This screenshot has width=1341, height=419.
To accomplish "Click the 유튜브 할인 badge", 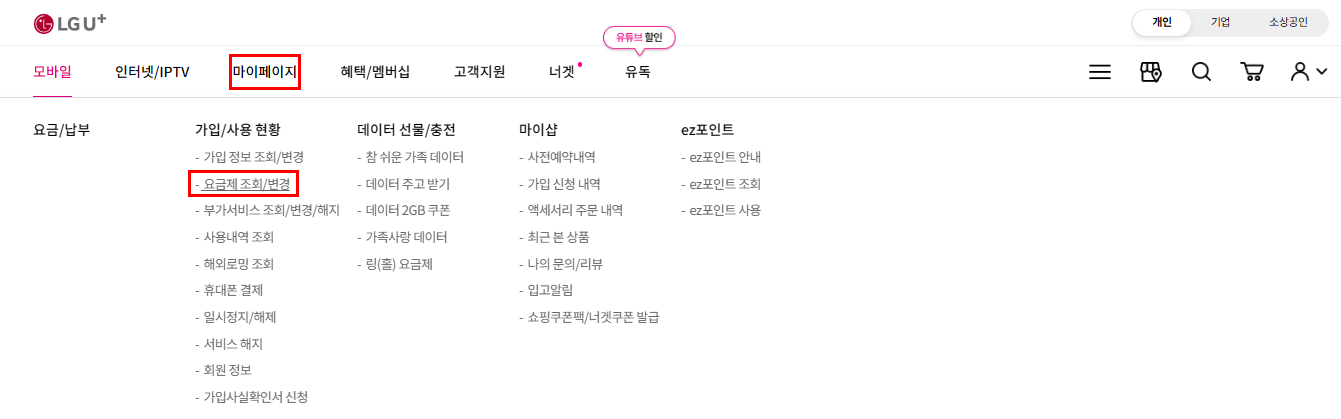I will 640,37.
